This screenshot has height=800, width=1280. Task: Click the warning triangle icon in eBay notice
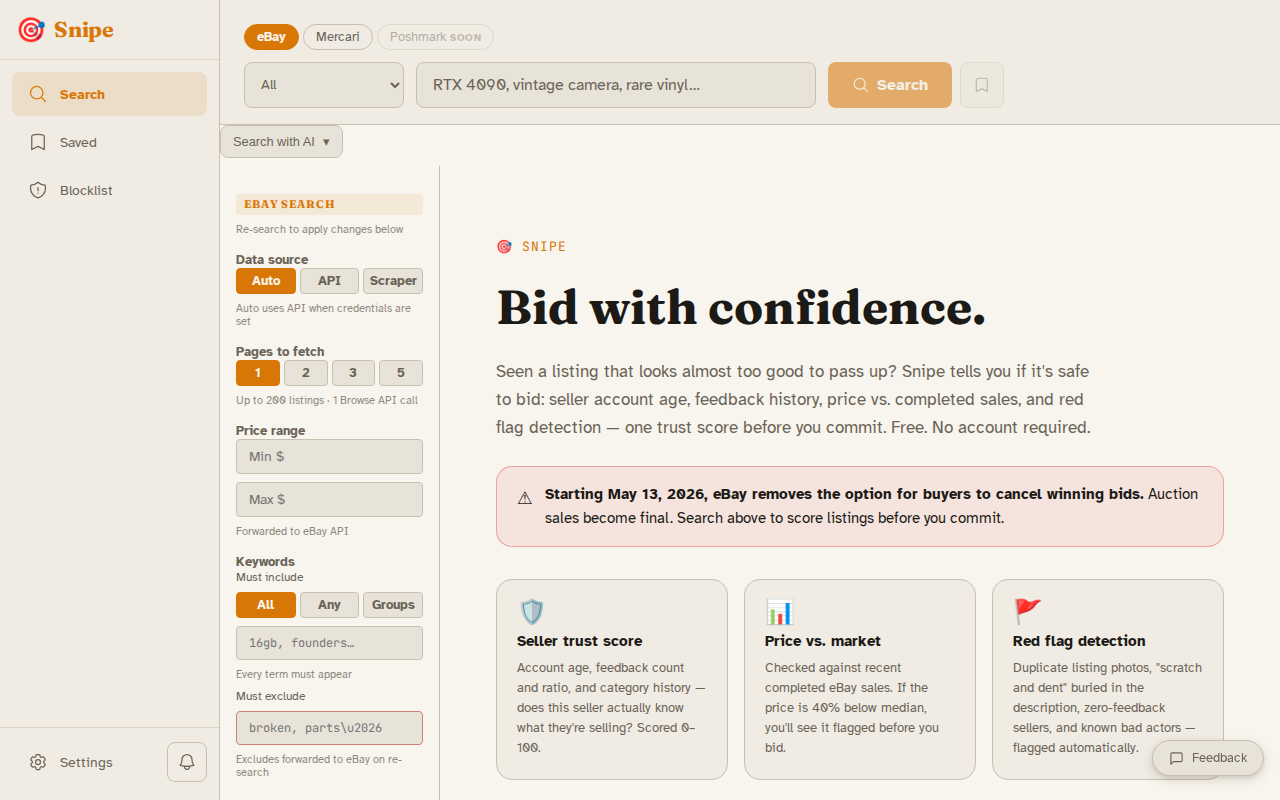[x=525, y=498]
